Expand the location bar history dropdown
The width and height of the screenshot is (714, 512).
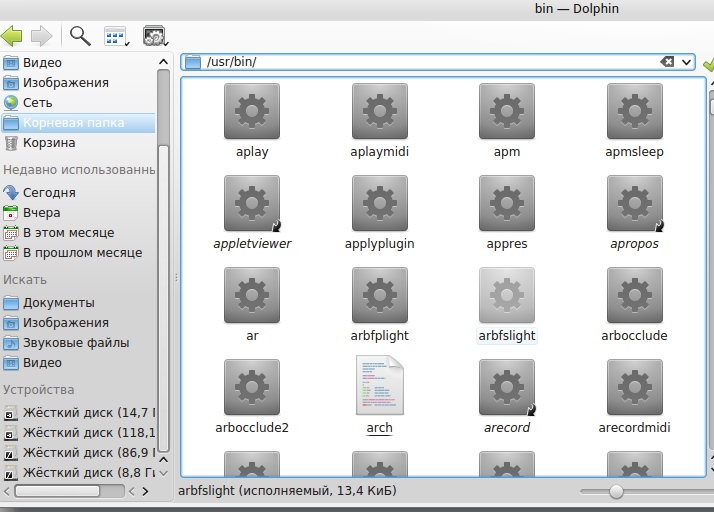(686, 62)
